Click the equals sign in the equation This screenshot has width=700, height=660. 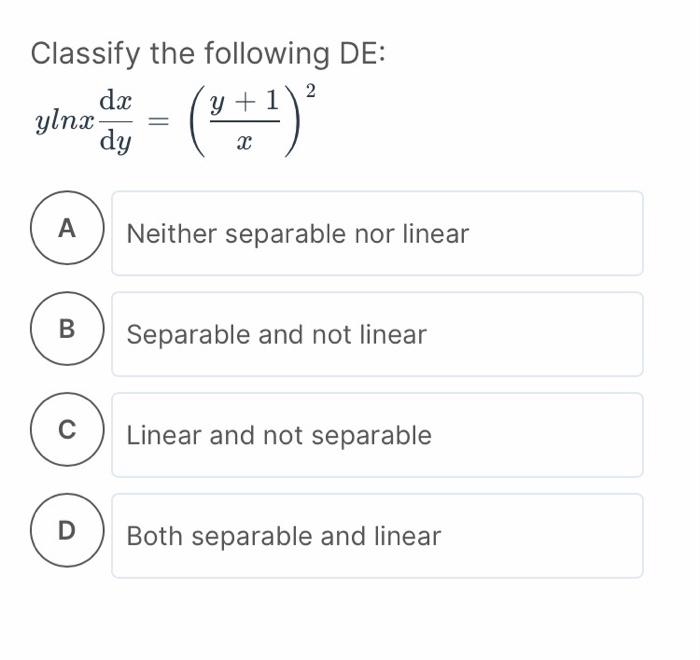158,121
